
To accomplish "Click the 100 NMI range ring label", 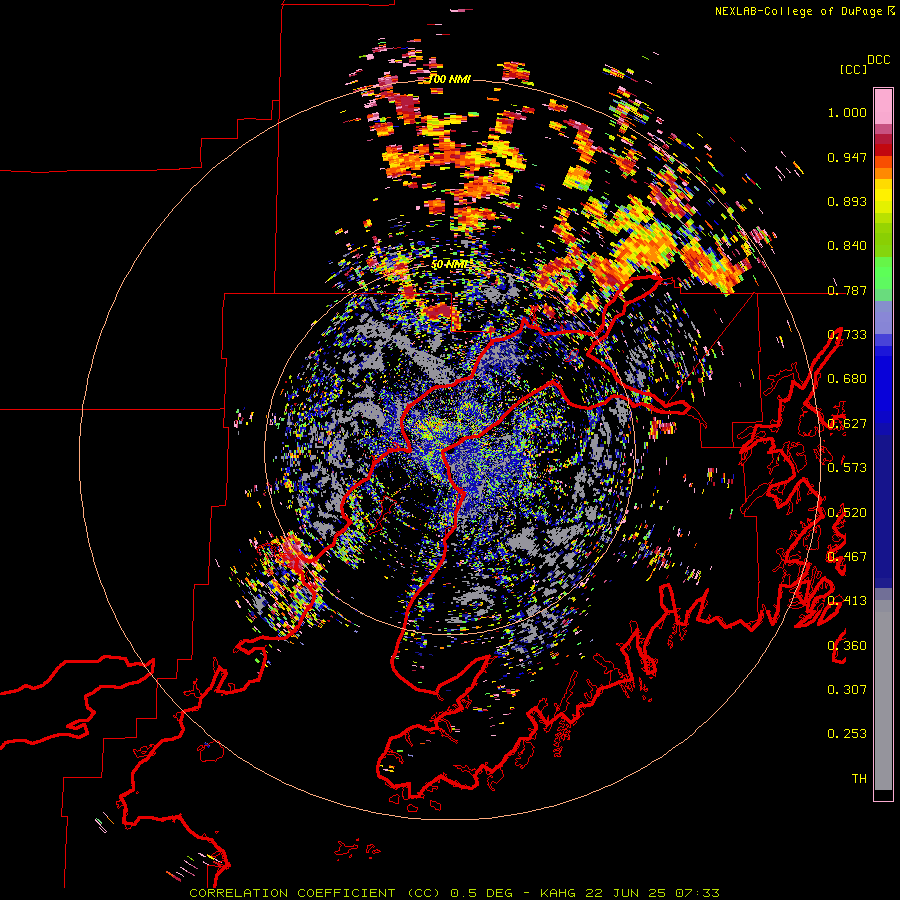I will (449, 79).
